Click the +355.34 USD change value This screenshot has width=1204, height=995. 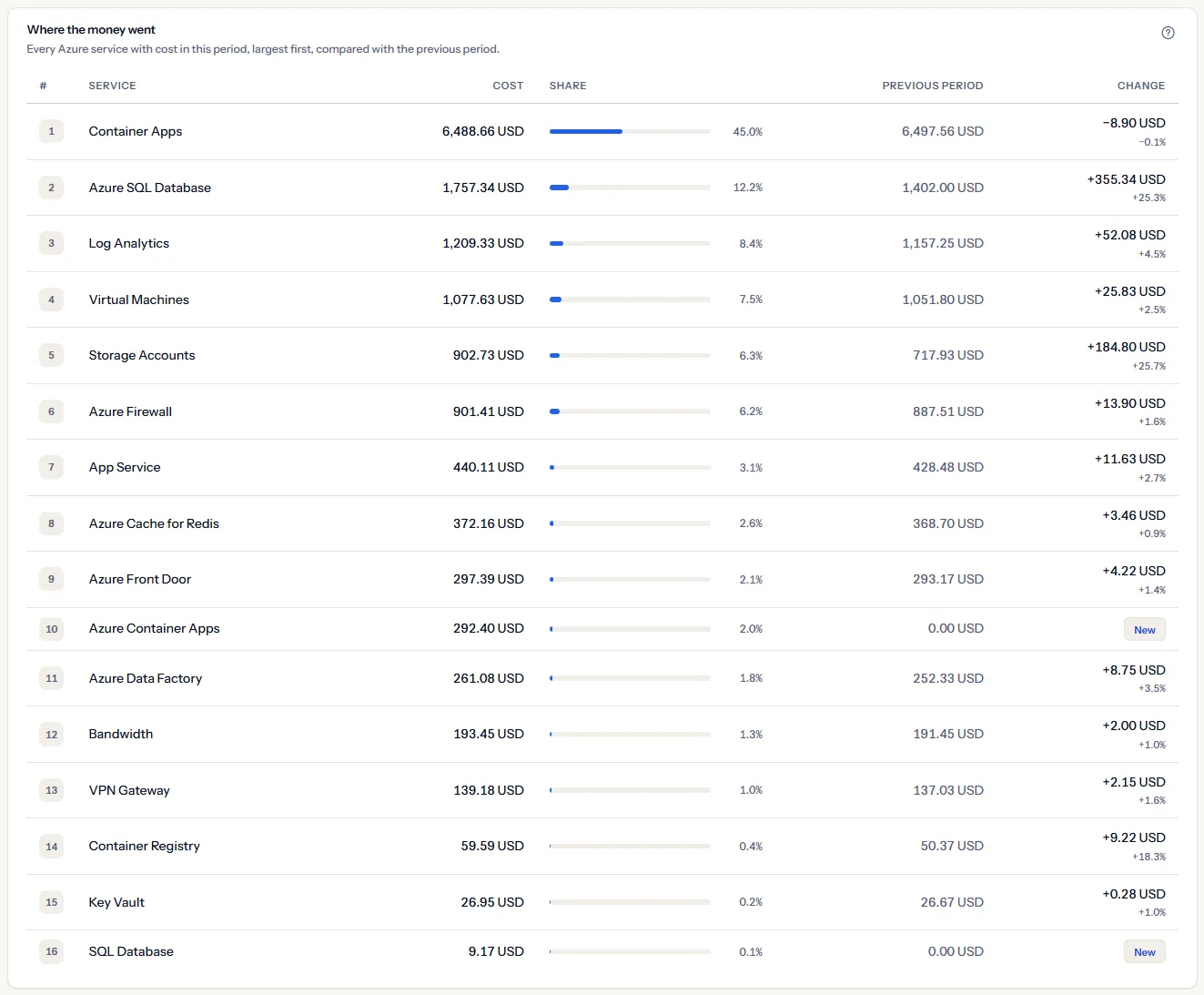tap(1127, 179)
